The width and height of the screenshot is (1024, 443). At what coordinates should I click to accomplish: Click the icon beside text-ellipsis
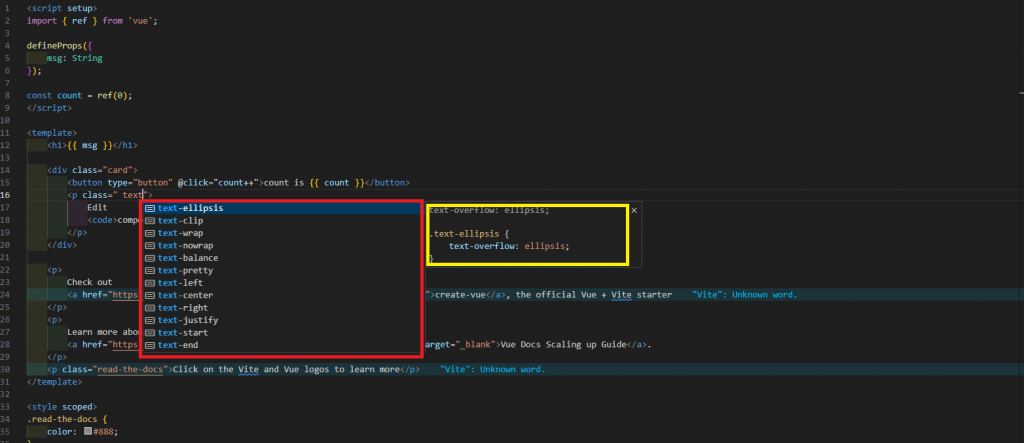coord(150,208)
